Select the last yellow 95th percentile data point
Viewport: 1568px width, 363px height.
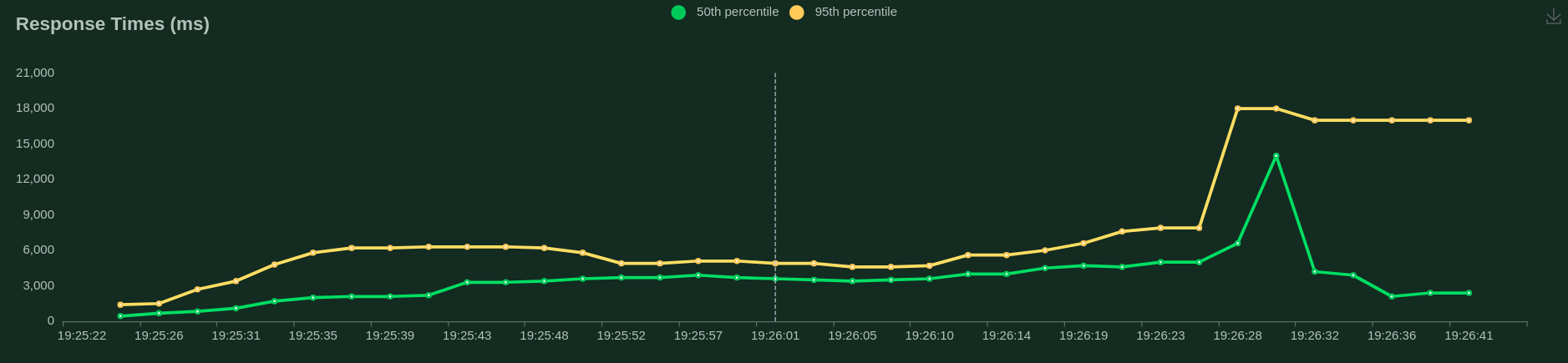point(1469,120)
